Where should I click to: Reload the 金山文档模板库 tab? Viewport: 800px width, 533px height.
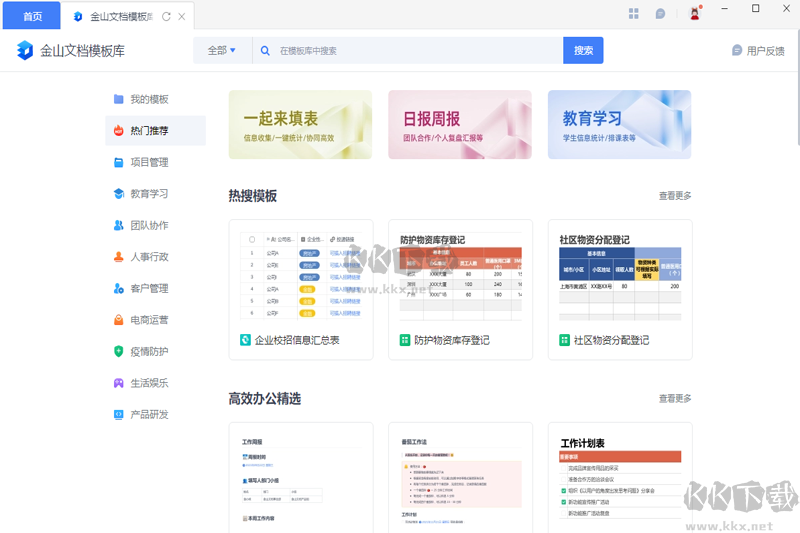(x=166, y=17)
